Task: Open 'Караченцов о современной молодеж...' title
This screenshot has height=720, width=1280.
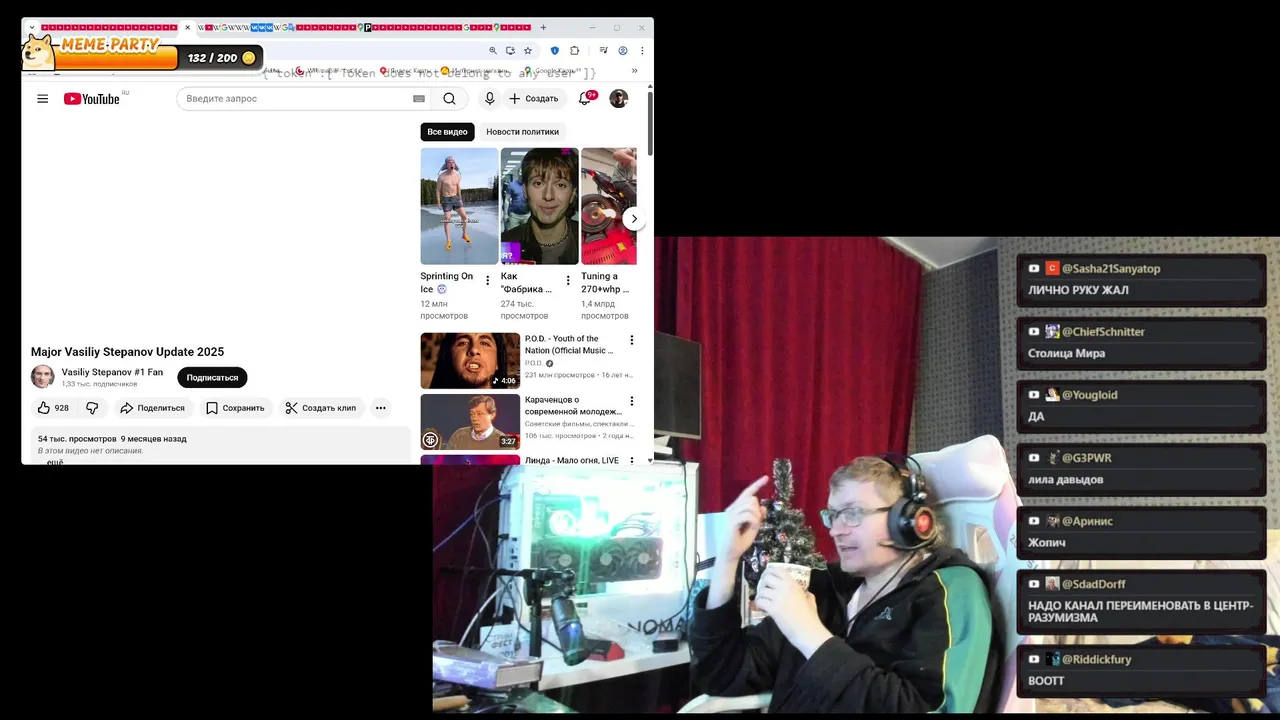Action: pyautogui.click(x=573, y=406)
